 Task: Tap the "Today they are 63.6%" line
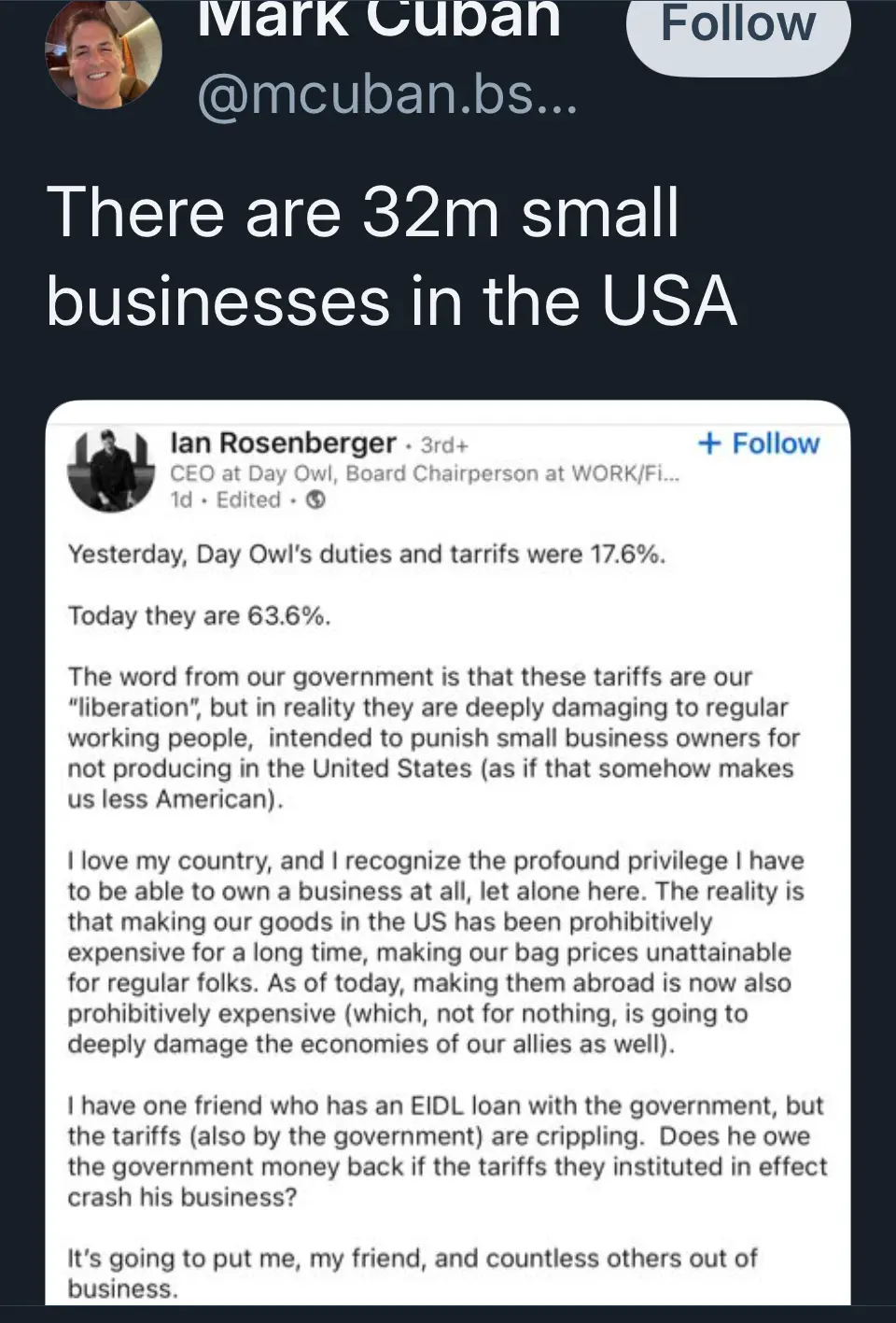pyautogui.click(x=199, y=616)
